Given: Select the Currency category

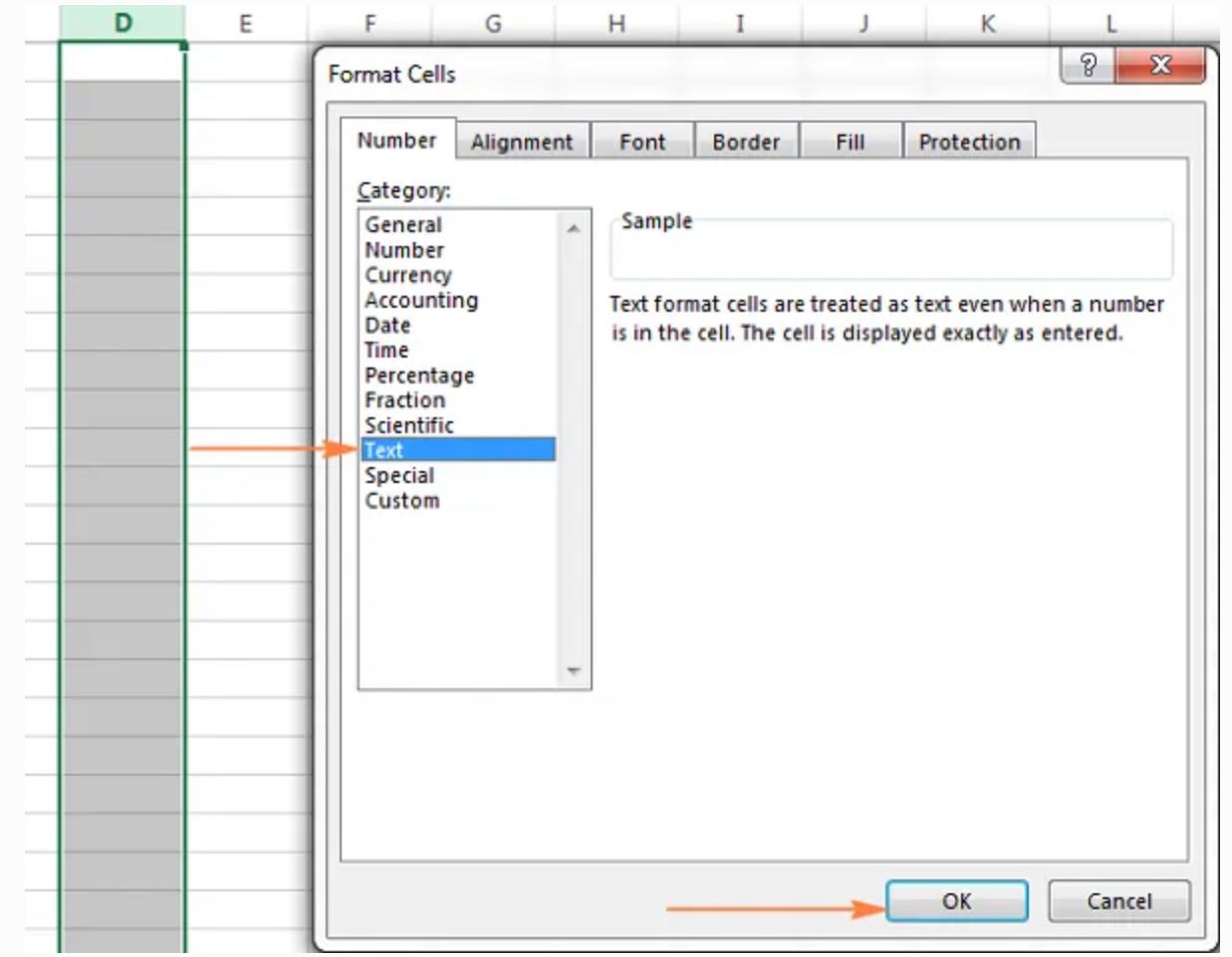Looking at the screenshot, I should (x=415, y=275).
